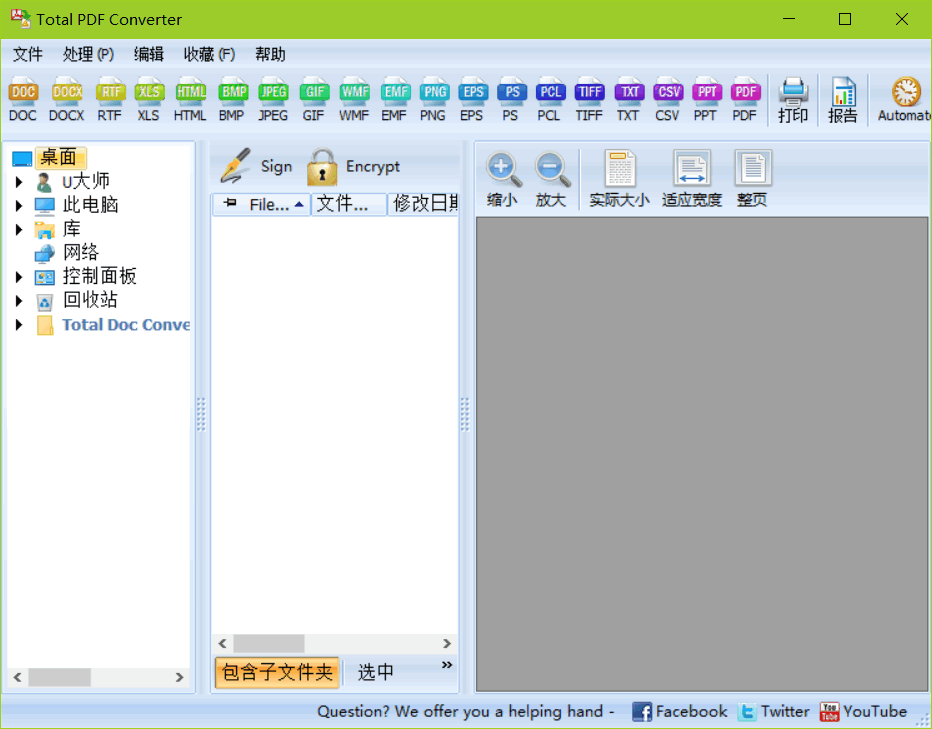
Task: Expand the 回收站 tree node
Action: click(x=19, y=301)
